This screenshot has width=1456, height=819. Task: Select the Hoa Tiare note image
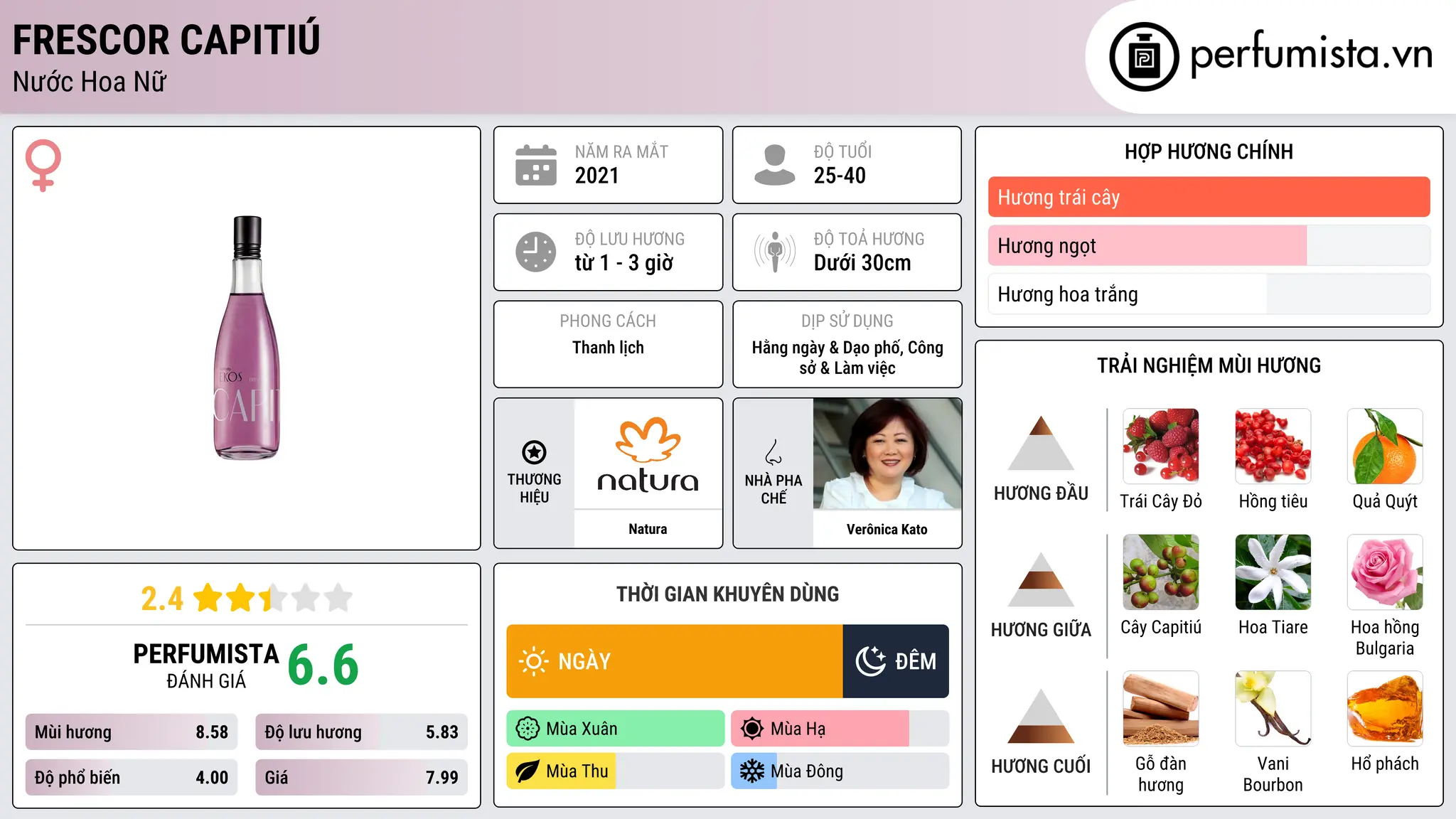[x=1273, y=572]
